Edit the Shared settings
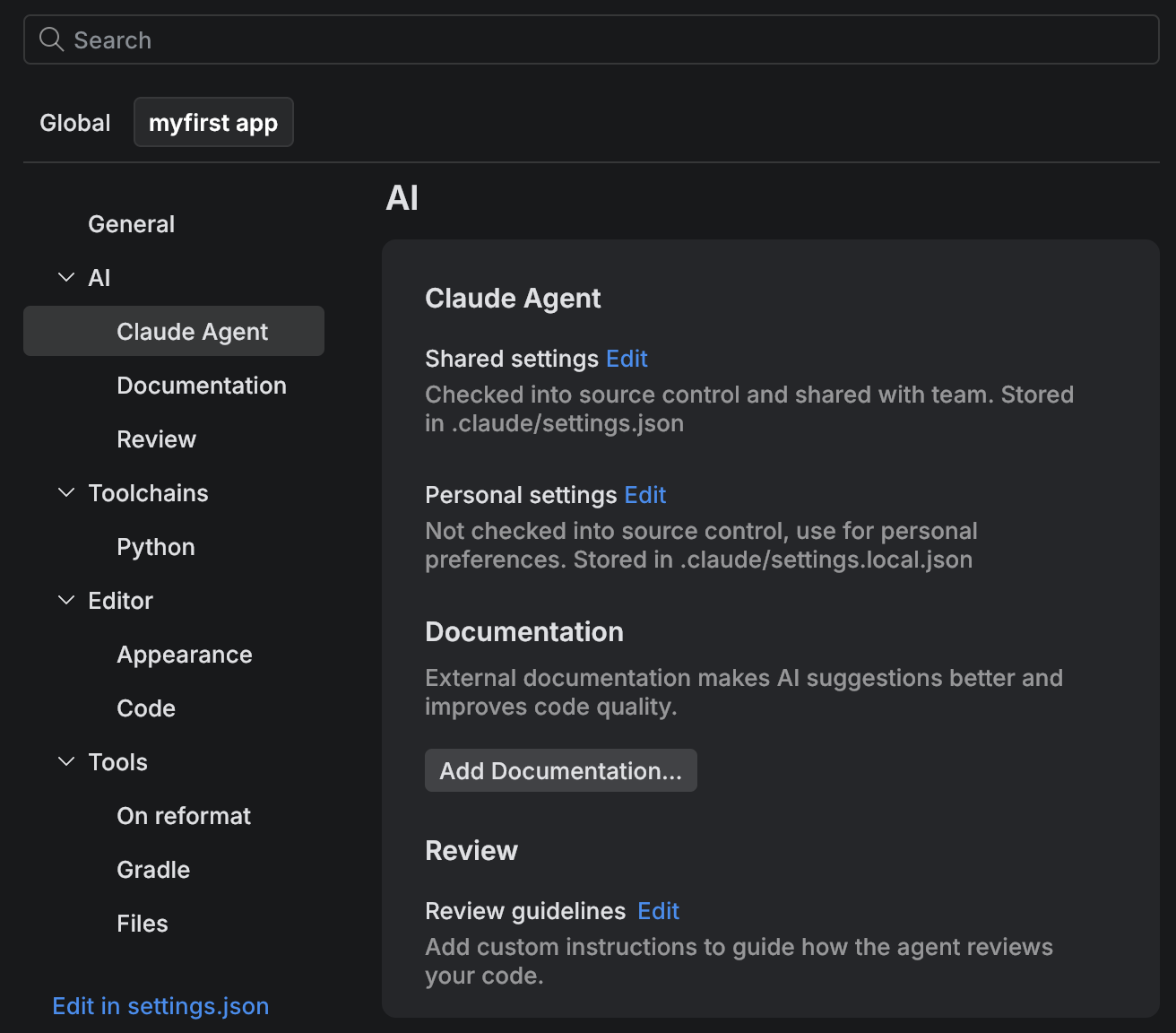 point(626,358)
